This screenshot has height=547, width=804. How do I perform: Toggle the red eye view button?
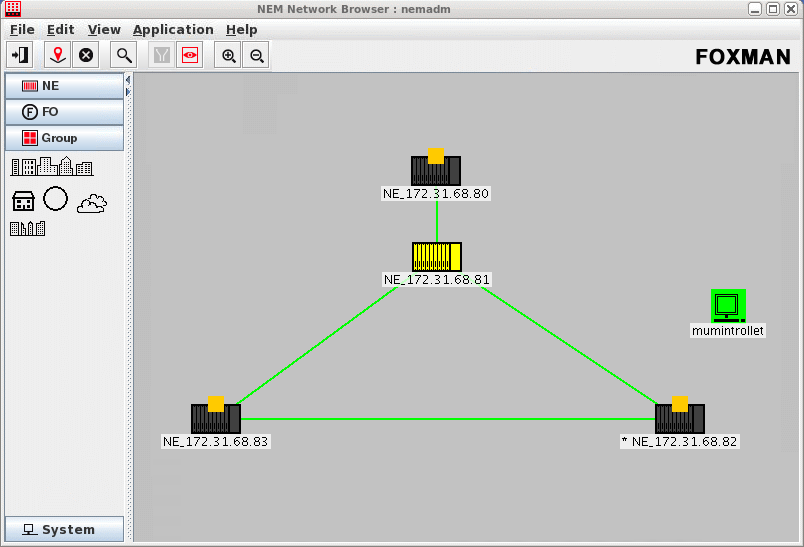pos(189,56)
